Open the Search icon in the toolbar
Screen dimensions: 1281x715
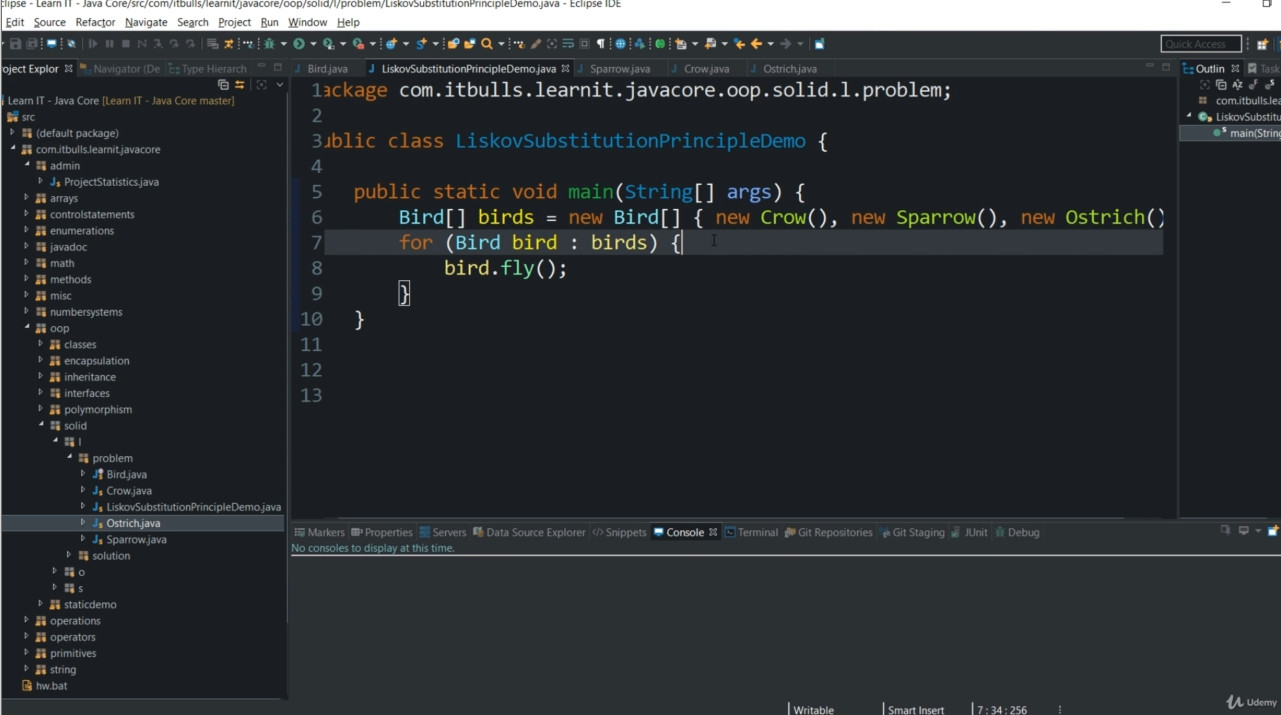click(x=486, y=44)
